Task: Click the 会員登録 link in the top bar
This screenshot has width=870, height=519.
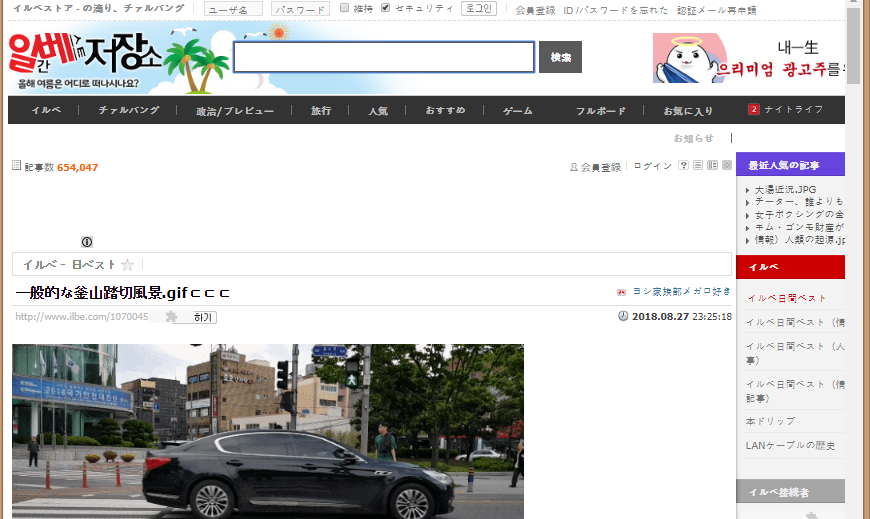Action: pyautogui.click(x=535, y=10)
